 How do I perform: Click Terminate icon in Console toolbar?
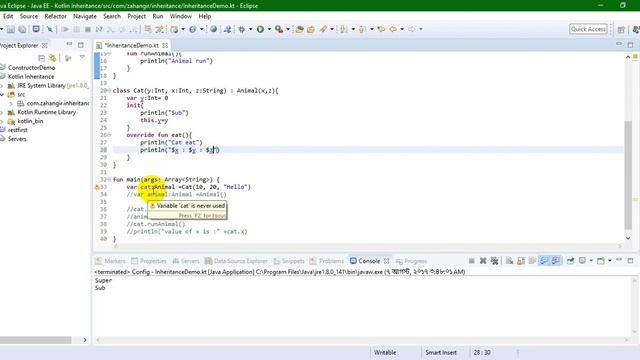point(471,261)
